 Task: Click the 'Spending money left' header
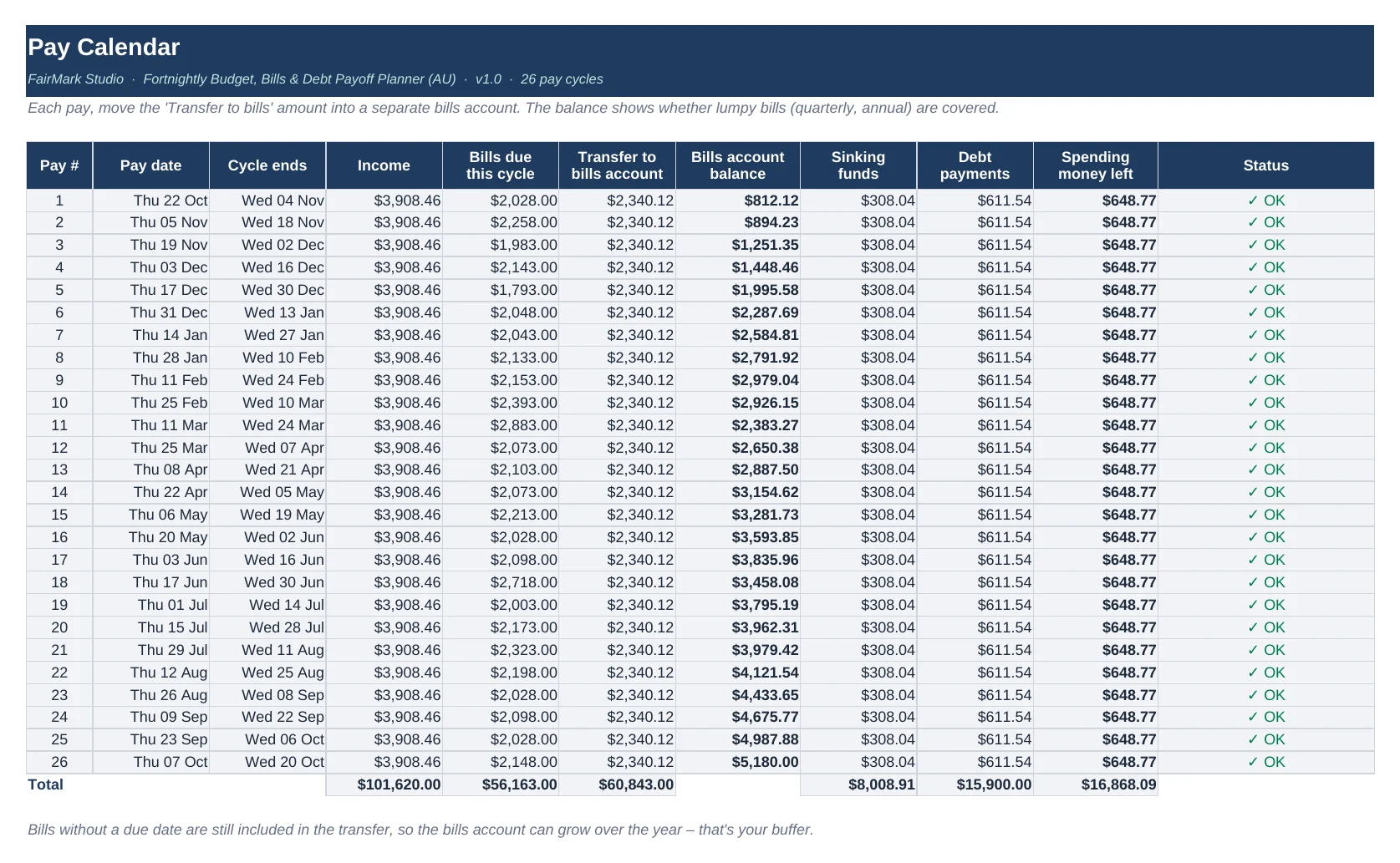pyautogui.click(x=1095, y=165)
